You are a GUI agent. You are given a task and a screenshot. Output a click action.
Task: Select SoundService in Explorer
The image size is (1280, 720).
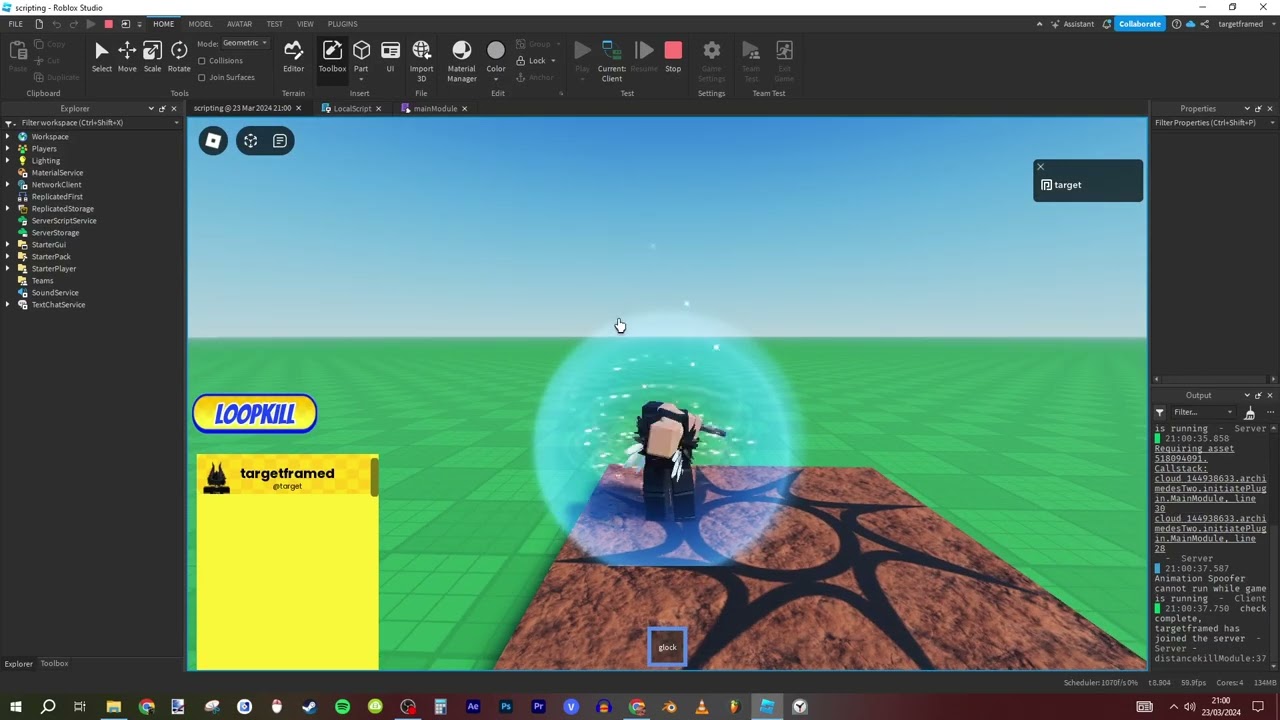(x=54, y=293)
